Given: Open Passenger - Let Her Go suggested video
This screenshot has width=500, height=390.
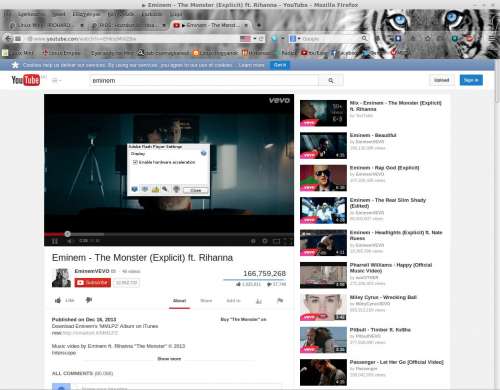Looking at the screenshot, I should coord(323,372).
